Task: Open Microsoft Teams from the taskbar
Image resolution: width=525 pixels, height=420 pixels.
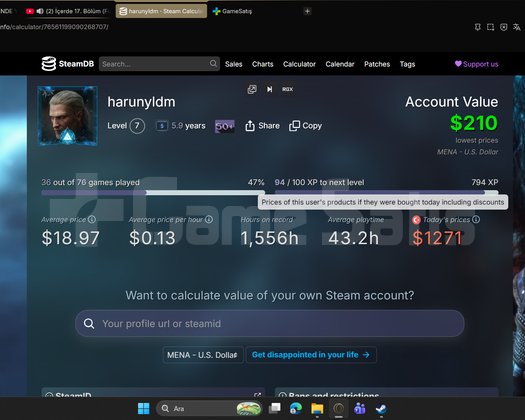Action: (x=360, y=408)
